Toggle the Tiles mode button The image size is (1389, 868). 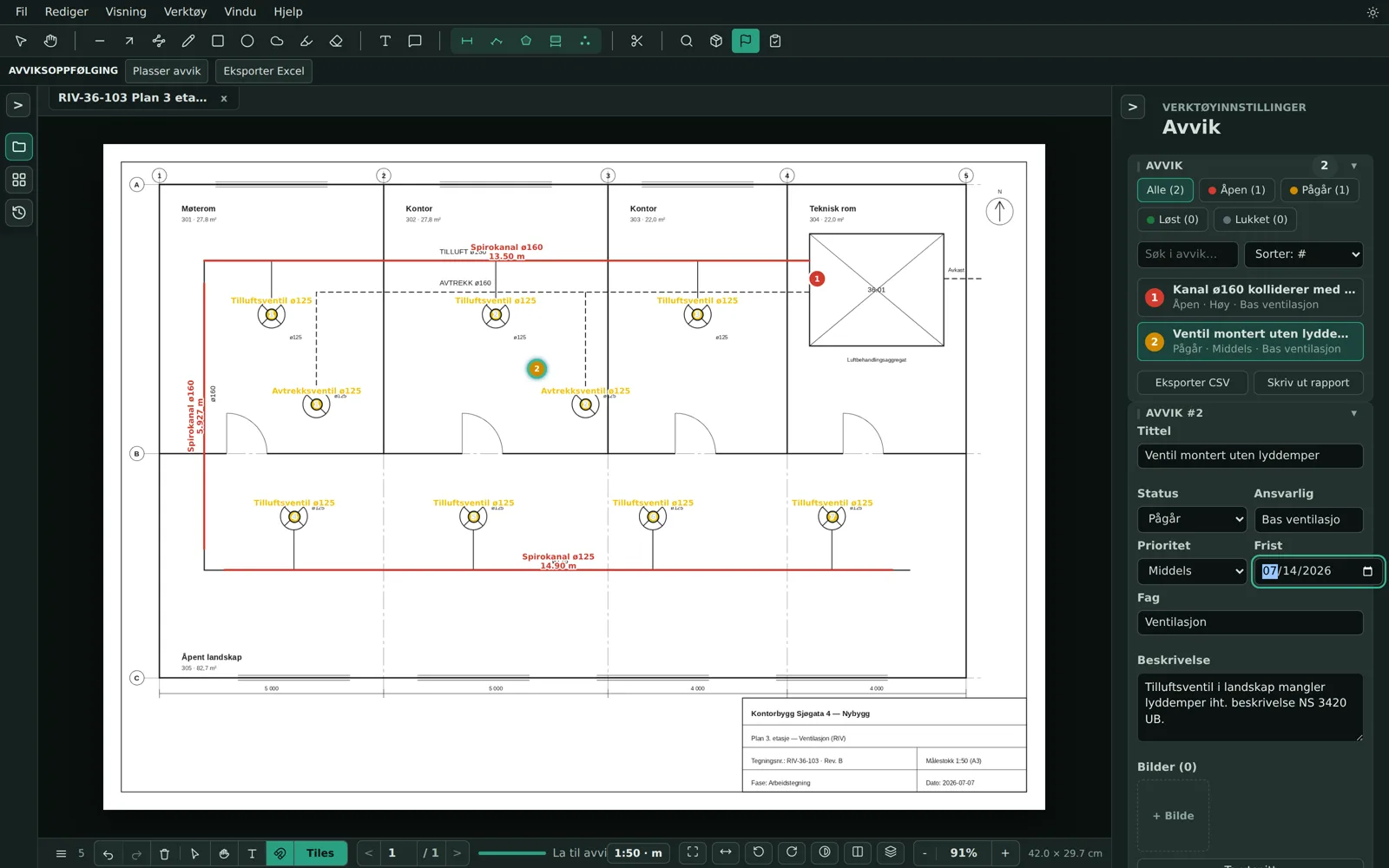tap(320, 853)
